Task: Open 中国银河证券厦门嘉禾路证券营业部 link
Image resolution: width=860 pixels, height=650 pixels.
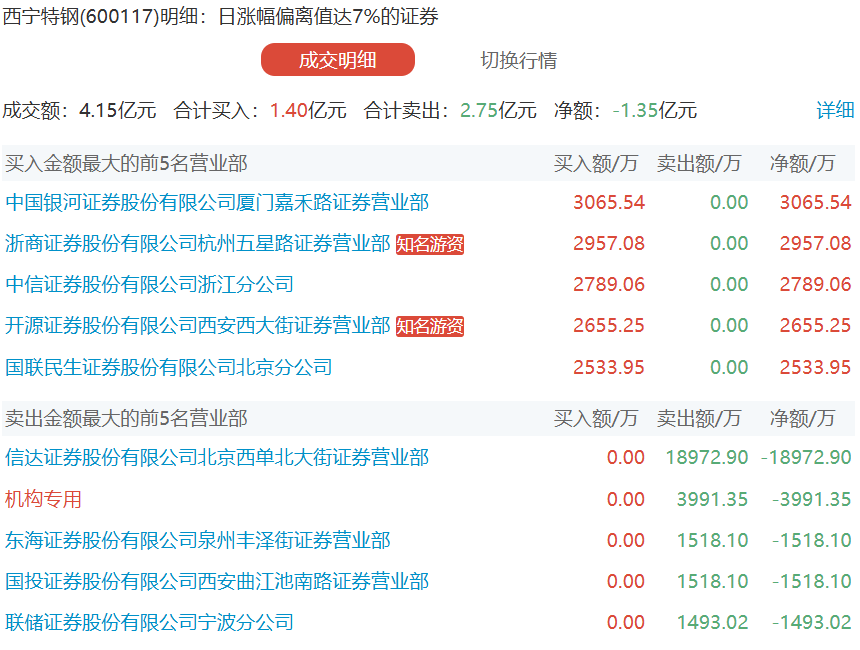Action: point(217,203)
